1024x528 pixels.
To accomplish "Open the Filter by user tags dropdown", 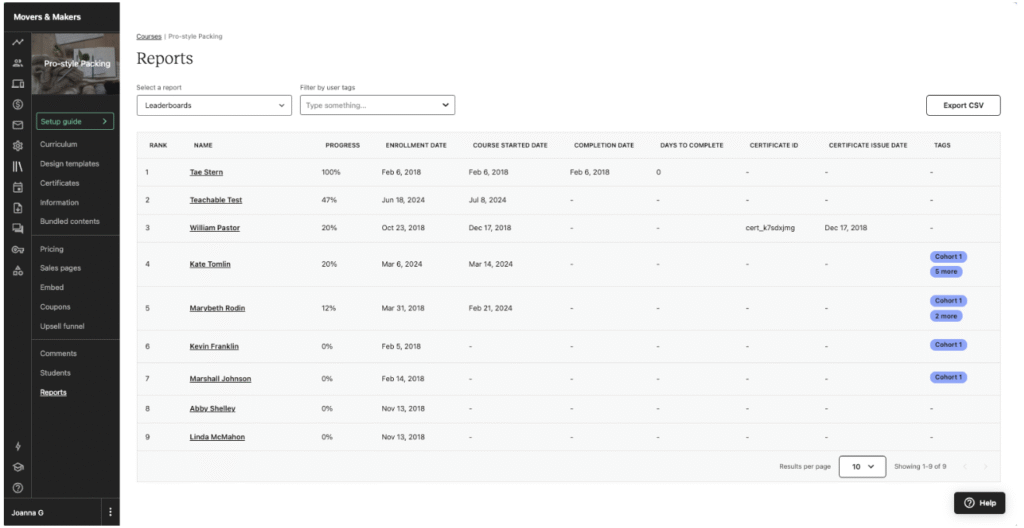I will coord(377,105).
